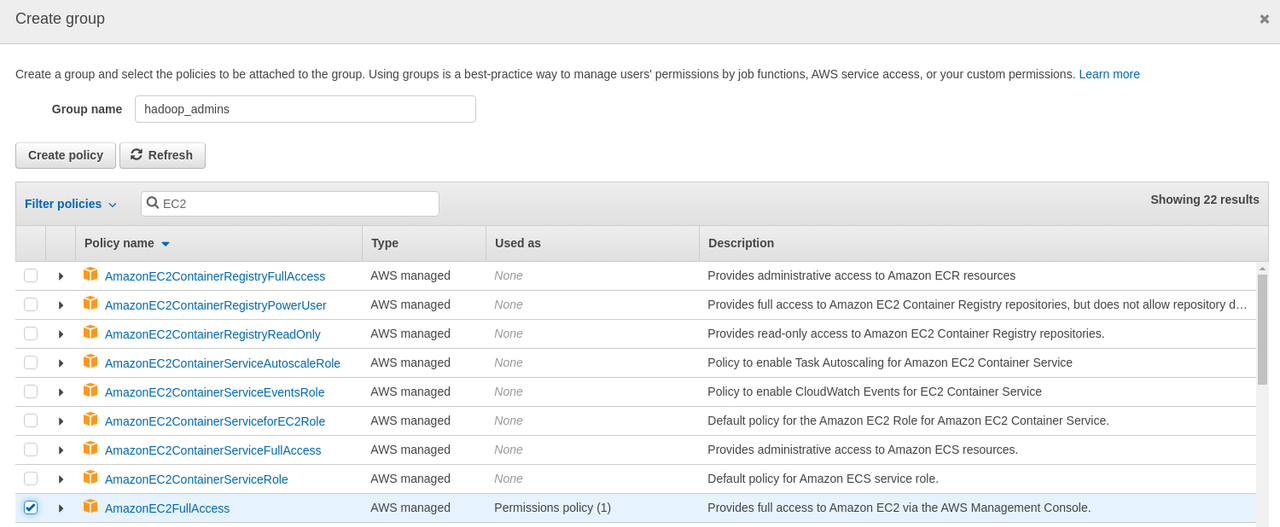
Task: Click the AmazonEC2ContainerRegistryReadOnly policy box icon
Action: pos(90,332)
